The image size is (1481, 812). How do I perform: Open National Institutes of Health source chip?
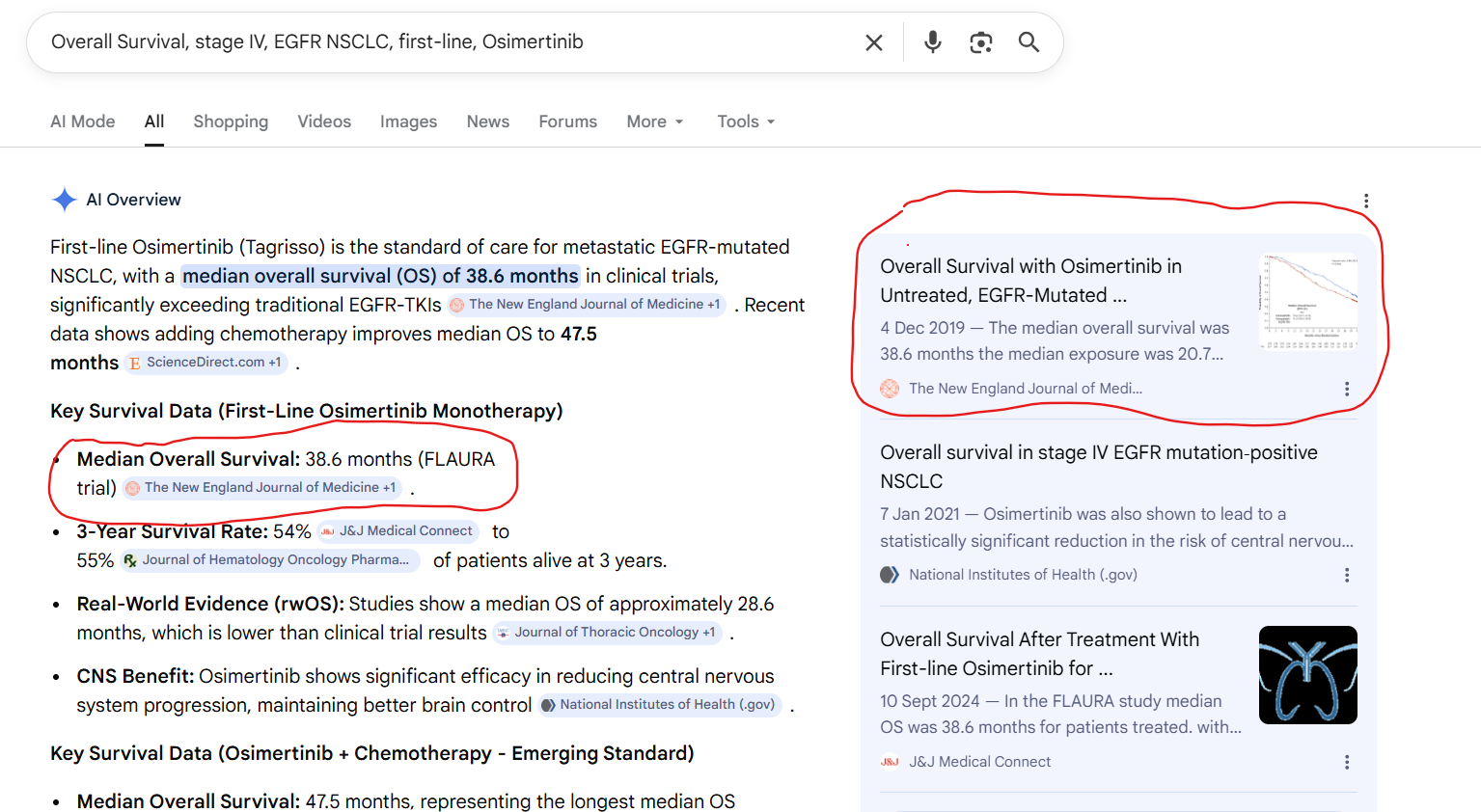660,705
